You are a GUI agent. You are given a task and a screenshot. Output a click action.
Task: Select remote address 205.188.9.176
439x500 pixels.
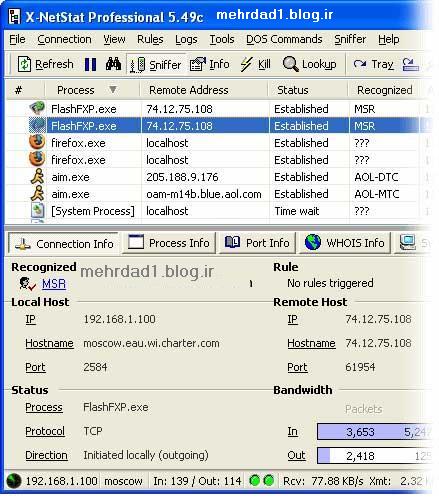tap(182, 177)
